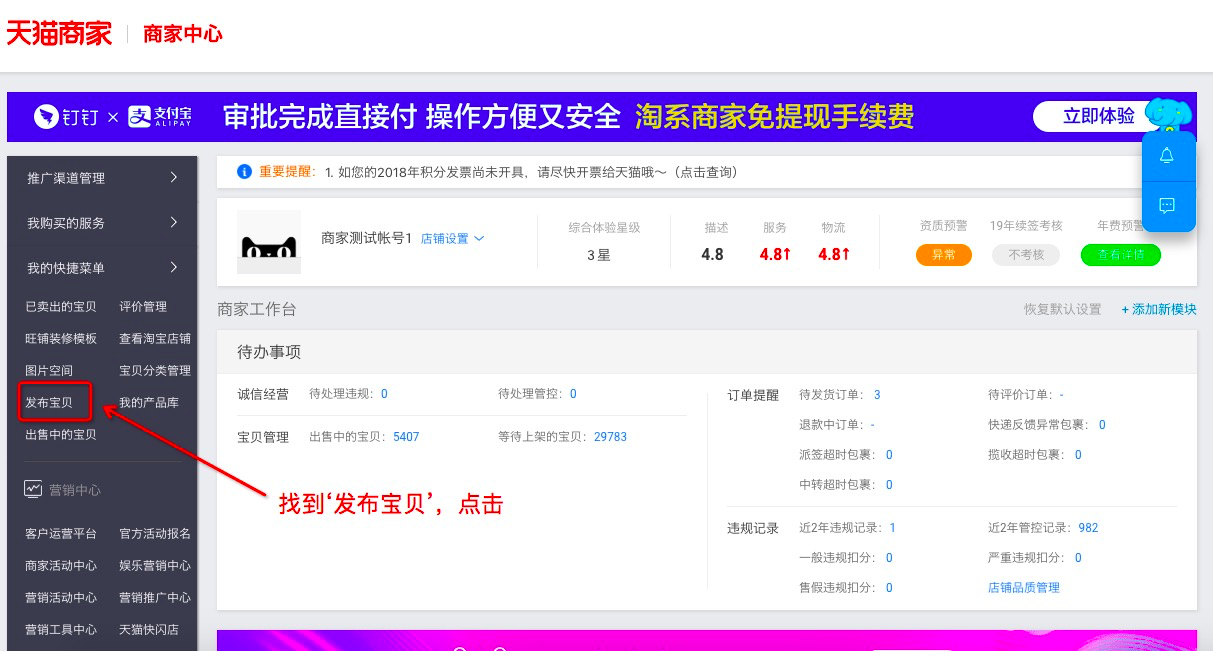Screen dimensions: 1213x651
Task: Click 售假违规扣分 count 0
Action: point(889,588)
